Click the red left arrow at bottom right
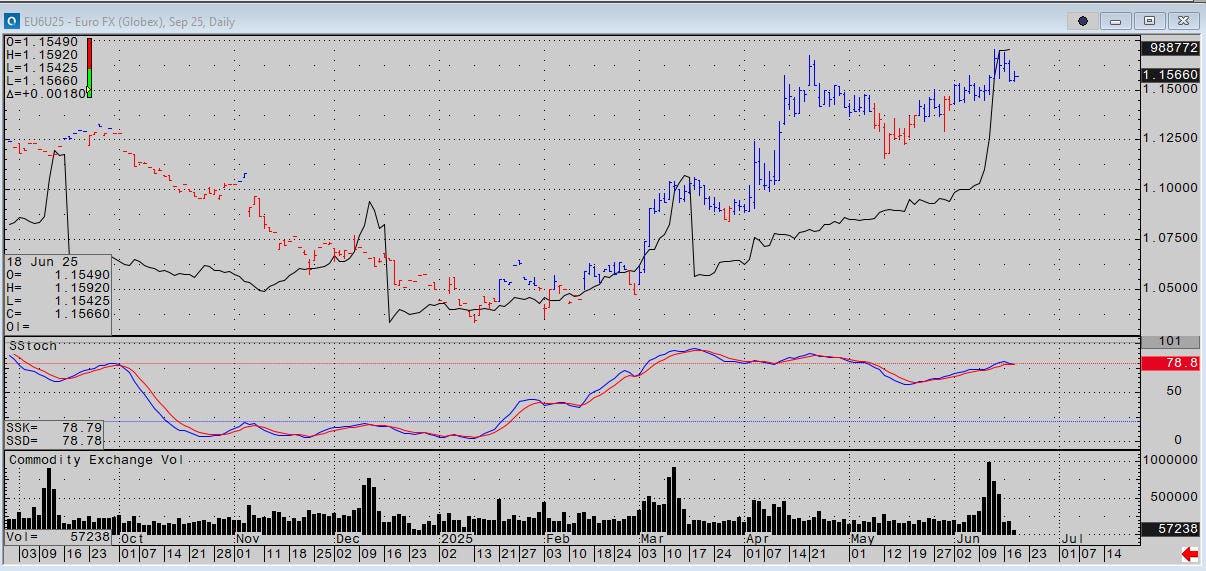This screenshot has width=1206, height=571. coord(1190,553)
